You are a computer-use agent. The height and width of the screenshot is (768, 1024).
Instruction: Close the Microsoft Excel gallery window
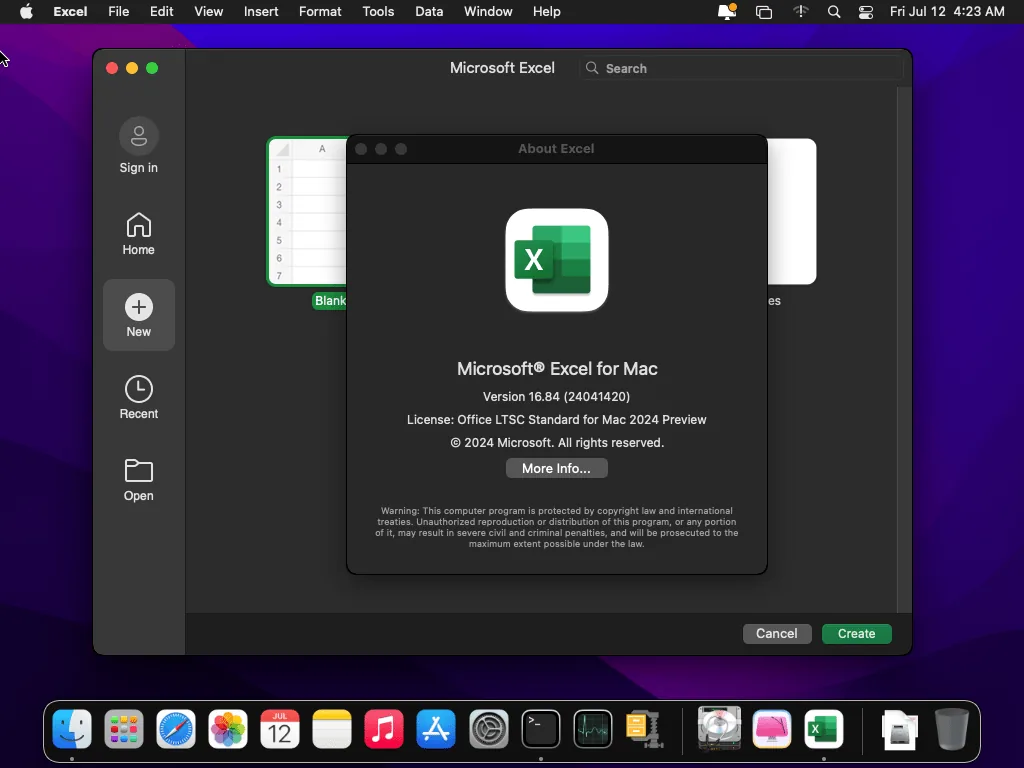pyautogui.click(x=112, y=68)
